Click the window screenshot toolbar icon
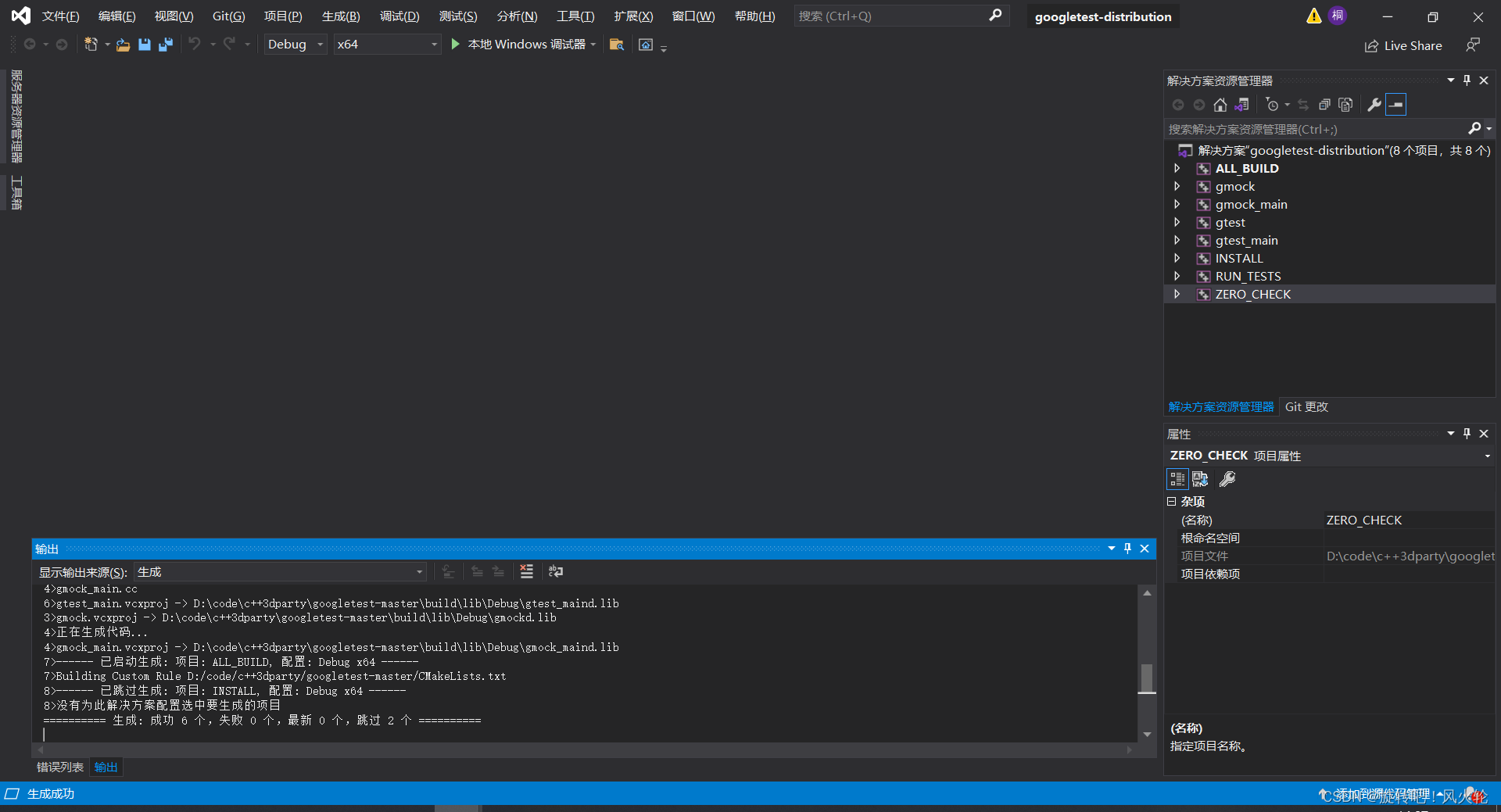 coord(646,45)
